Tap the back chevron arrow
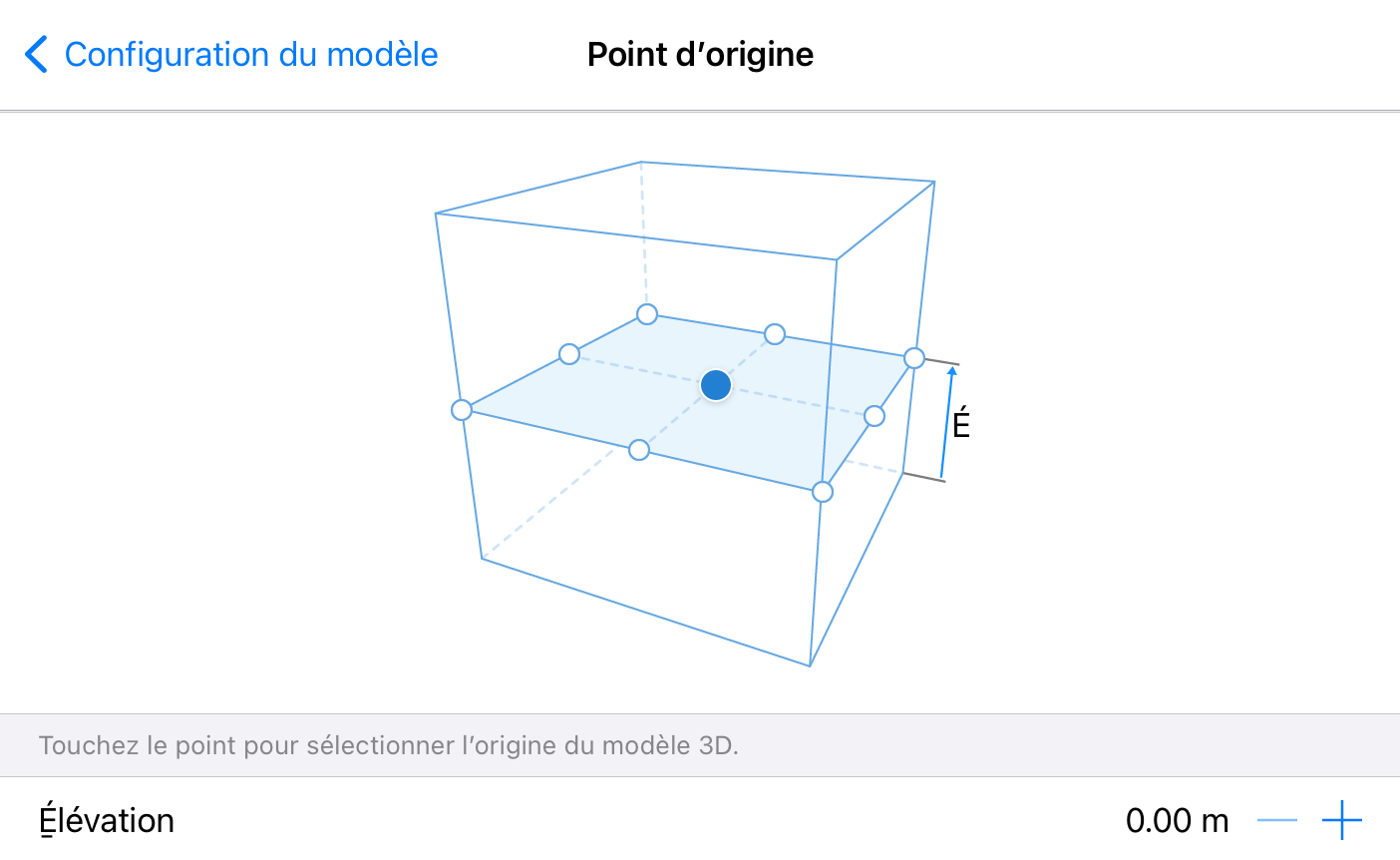 36,54
